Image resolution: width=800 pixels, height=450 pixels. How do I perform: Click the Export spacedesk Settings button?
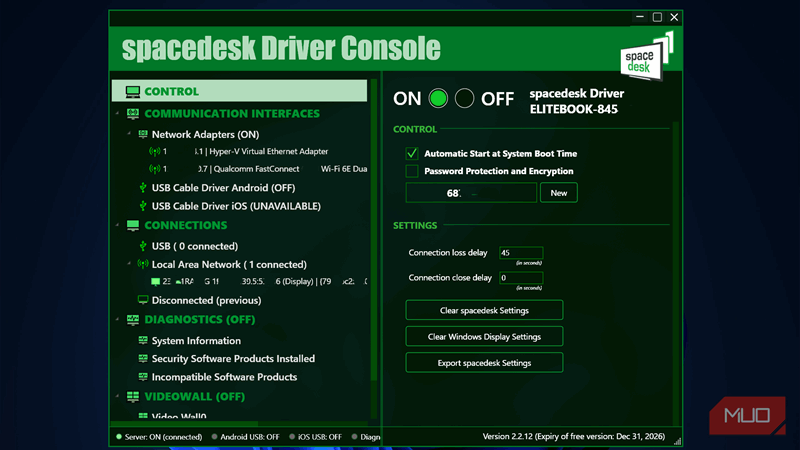[484, 363]
